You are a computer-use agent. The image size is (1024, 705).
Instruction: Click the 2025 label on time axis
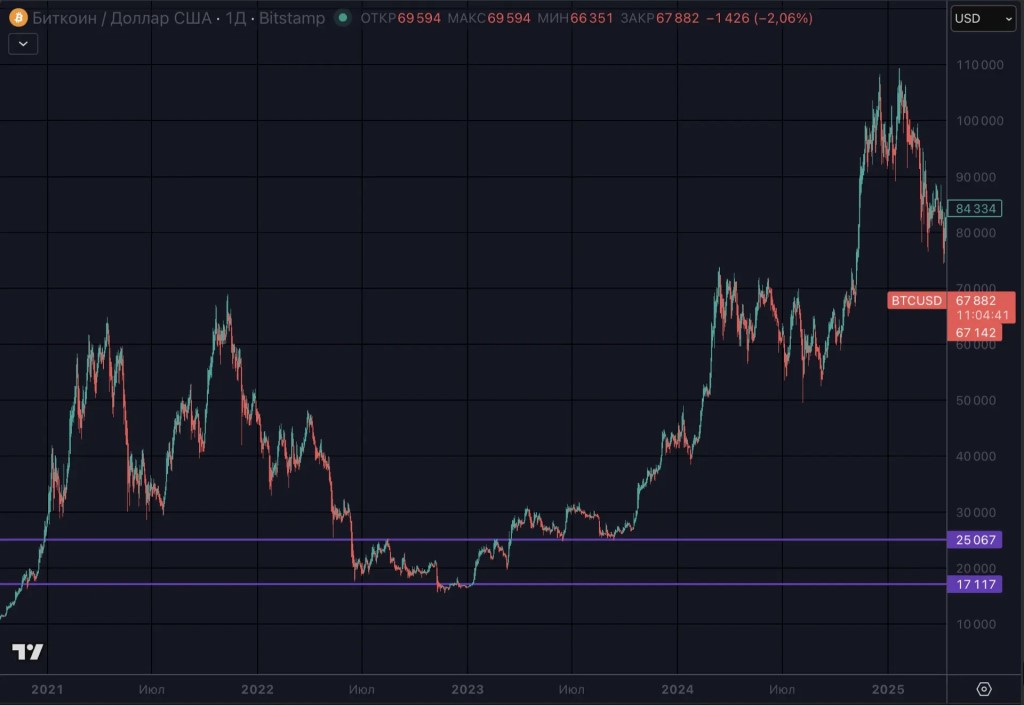888,689
